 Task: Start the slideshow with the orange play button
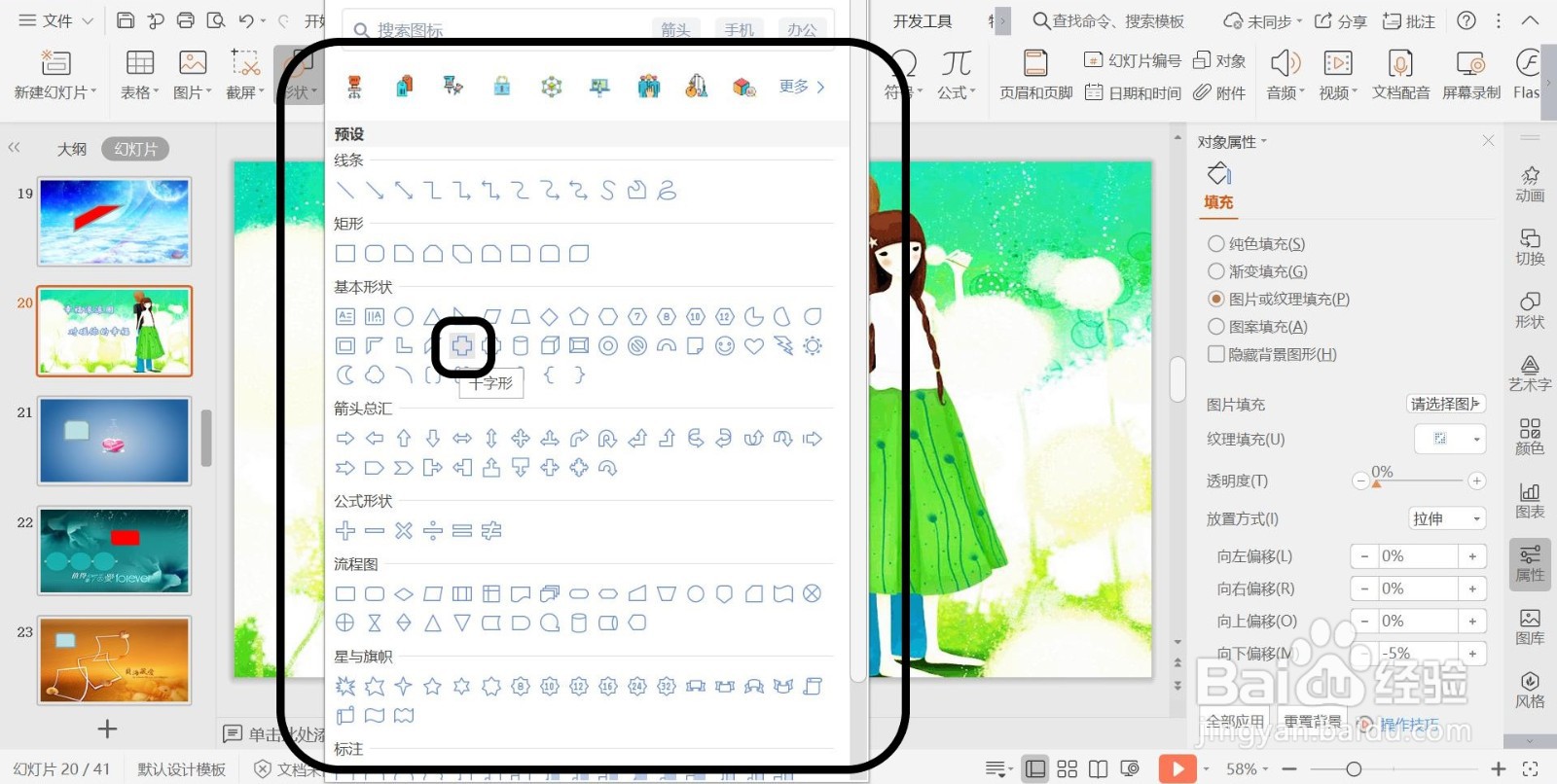[1177, 768]
